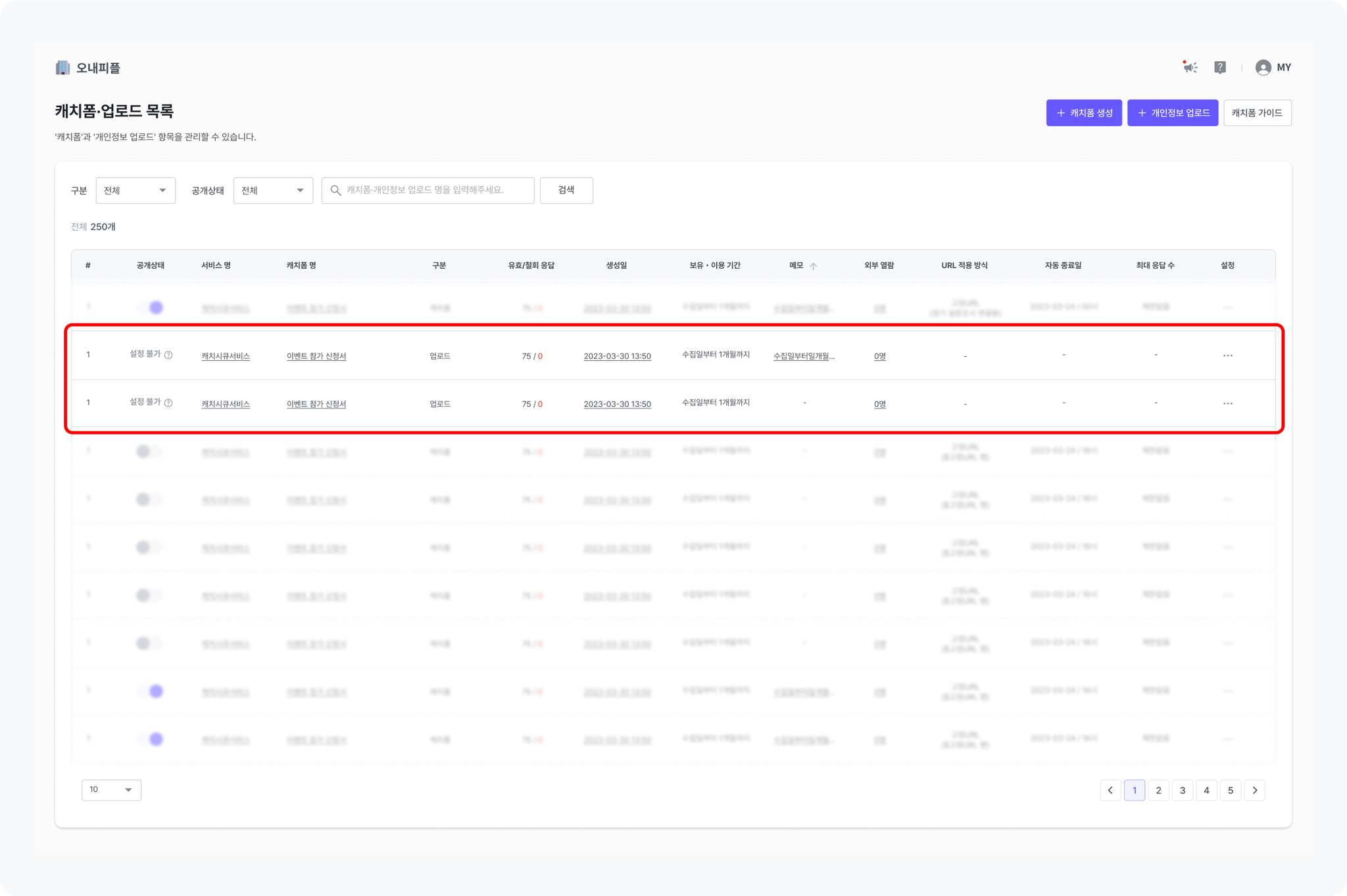Go to page 5
Viewport: 1347px width, 896px height.
1231,790
